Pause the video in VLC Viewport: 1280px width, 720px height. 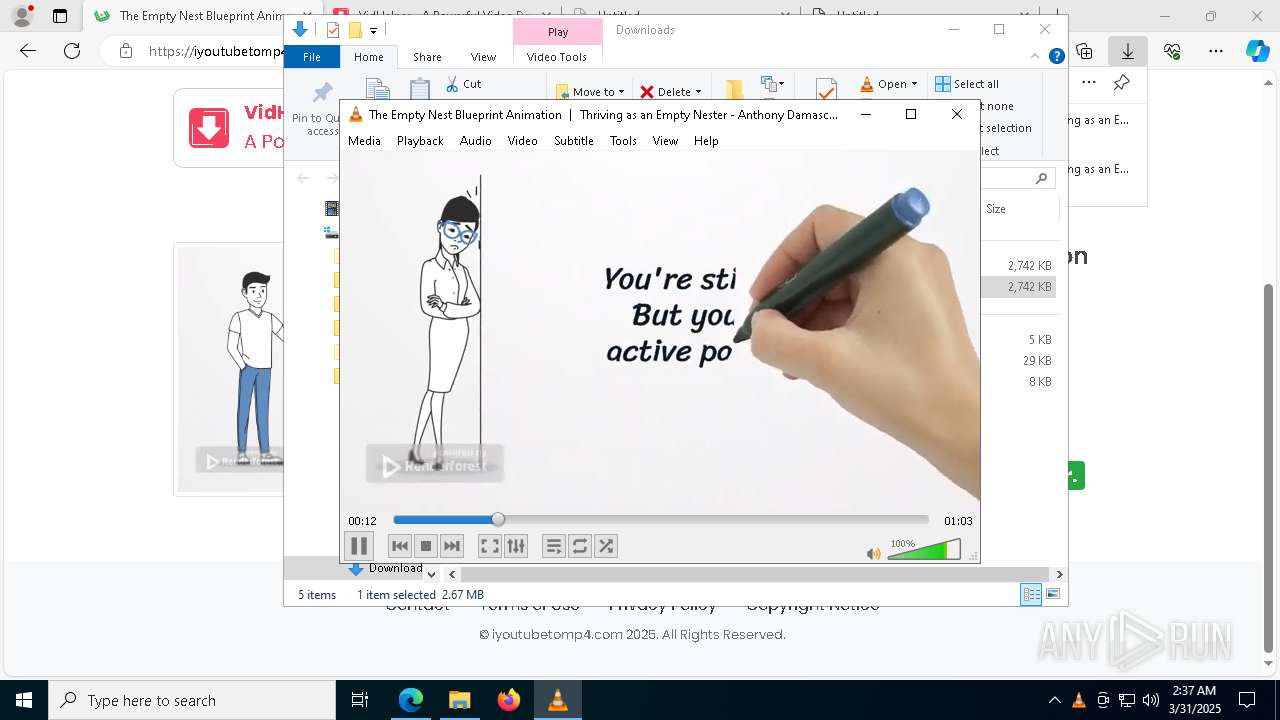358,546
